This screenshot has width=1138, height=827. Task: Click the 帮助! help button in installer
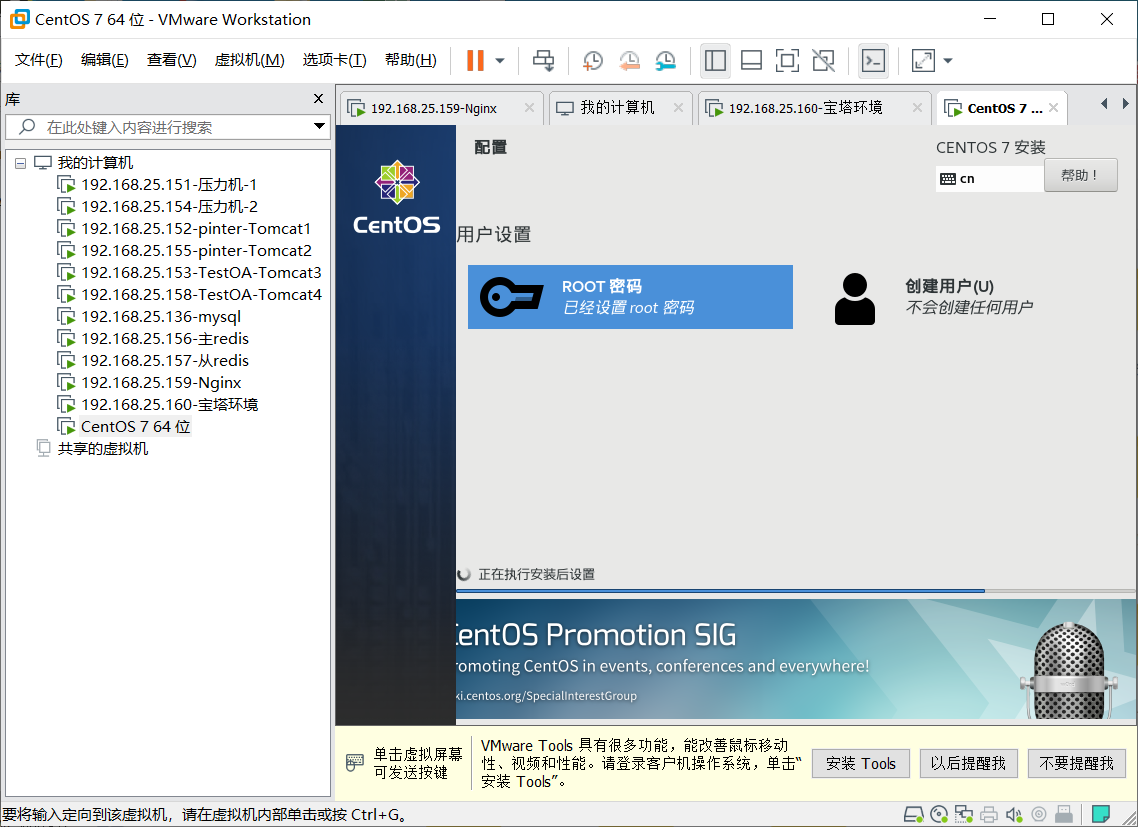pyautogui.click(x=1081, y=175)
